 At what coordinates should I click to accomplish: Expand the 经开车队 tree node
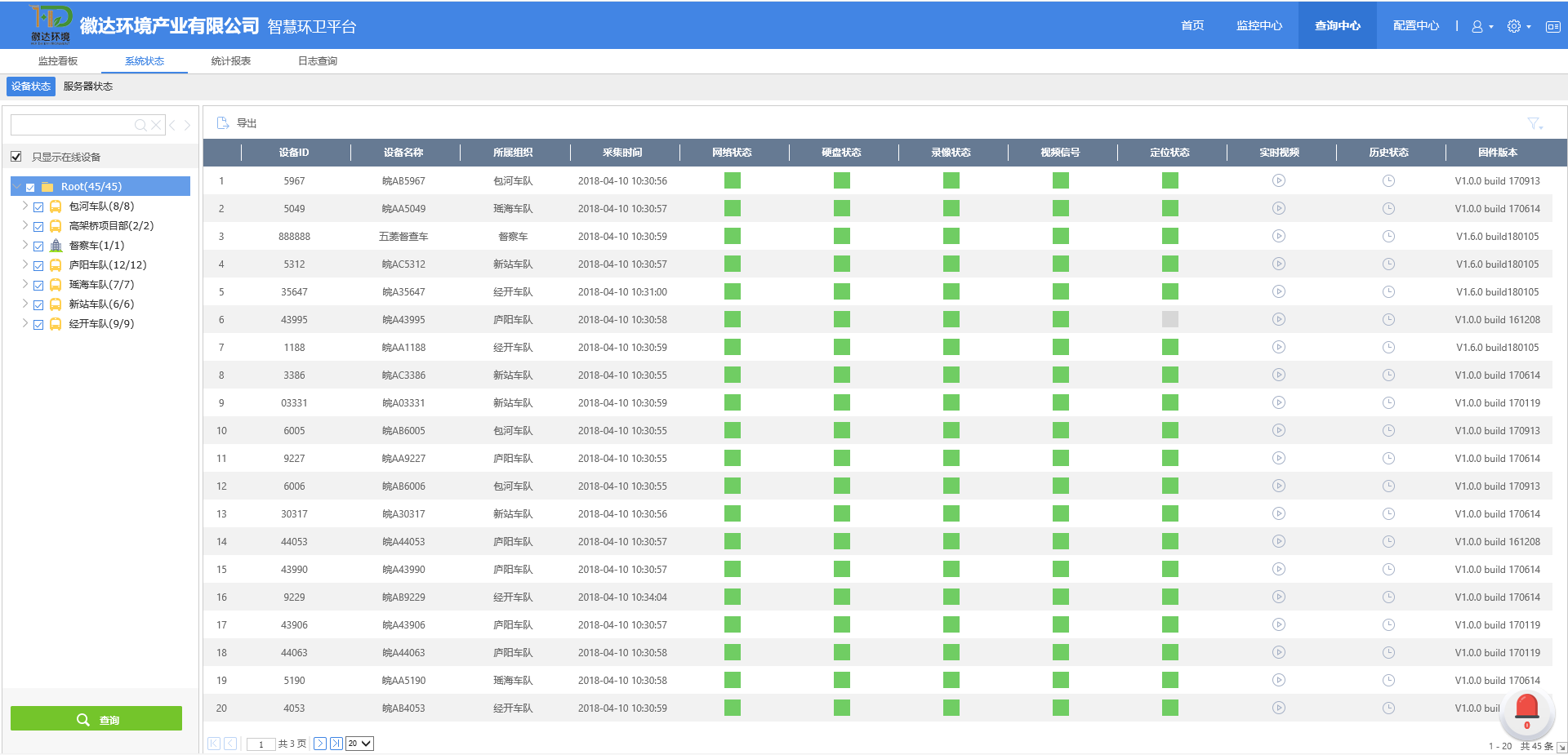25,323
